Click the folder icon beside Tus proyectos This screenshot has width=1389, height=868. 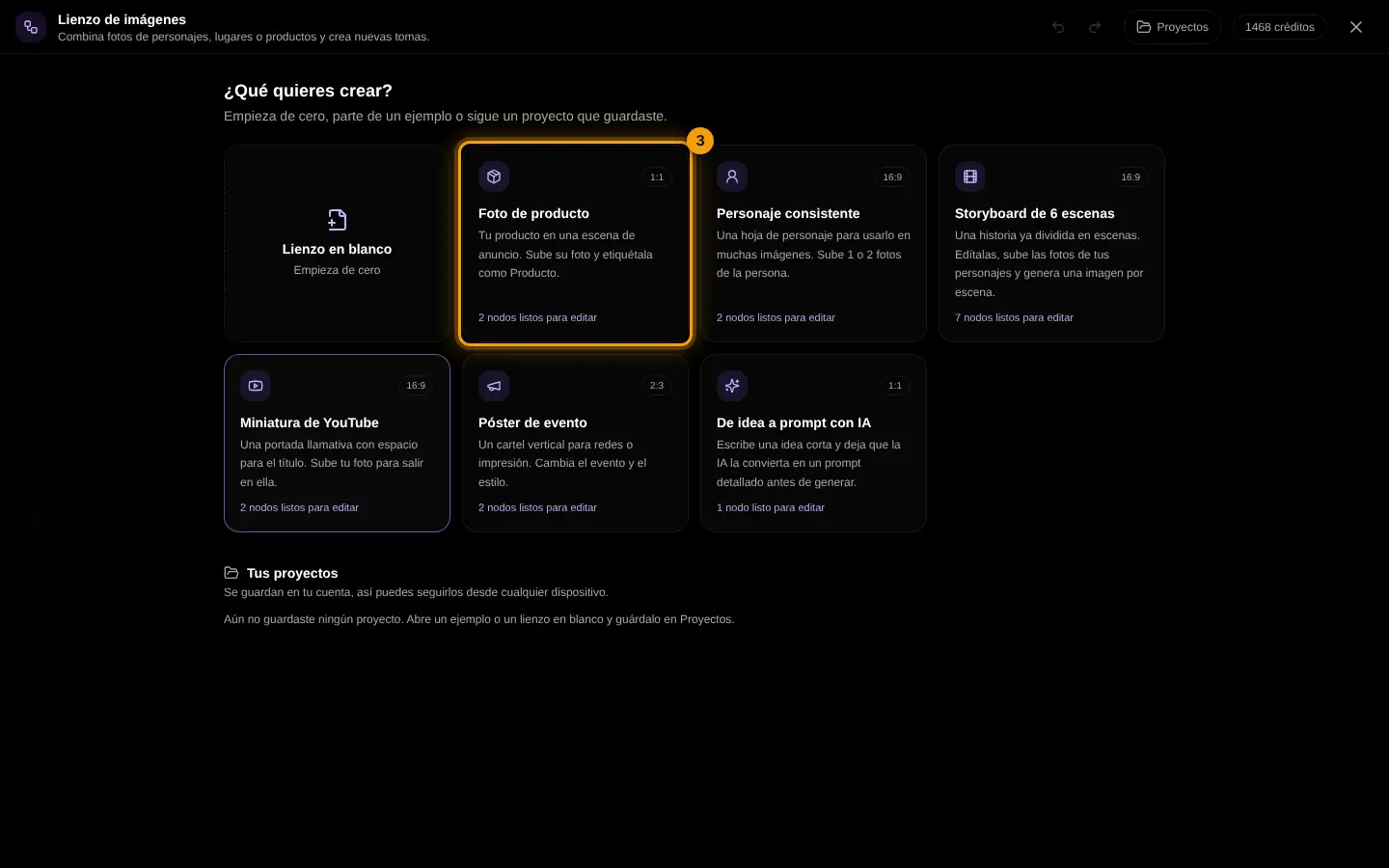pos(231,573)
